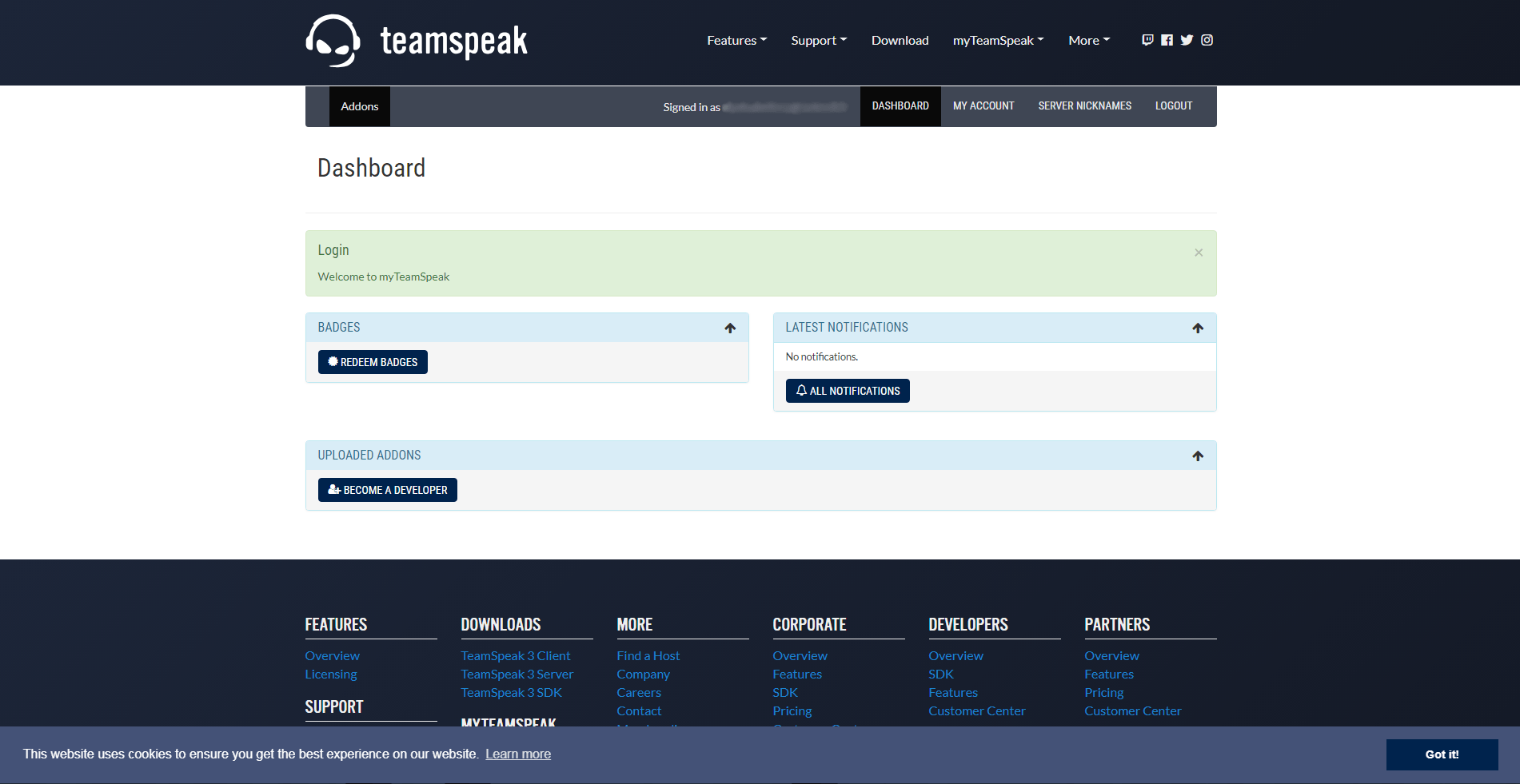Expand the Support dropdown menu

[818, 41]
